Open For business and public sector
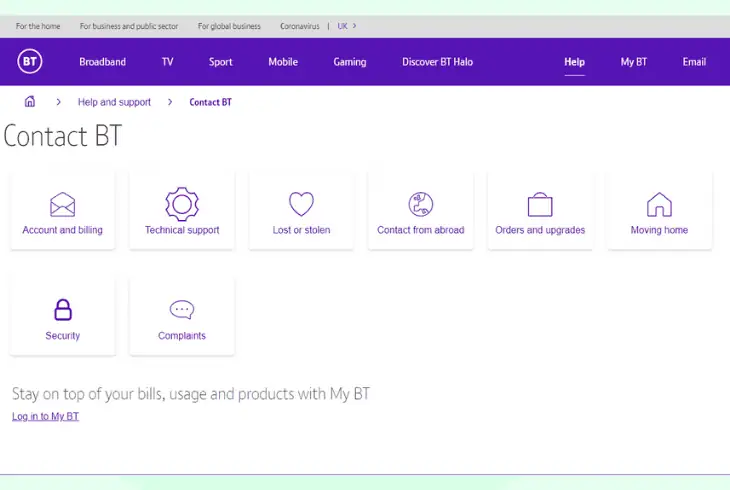 (129, 26)
